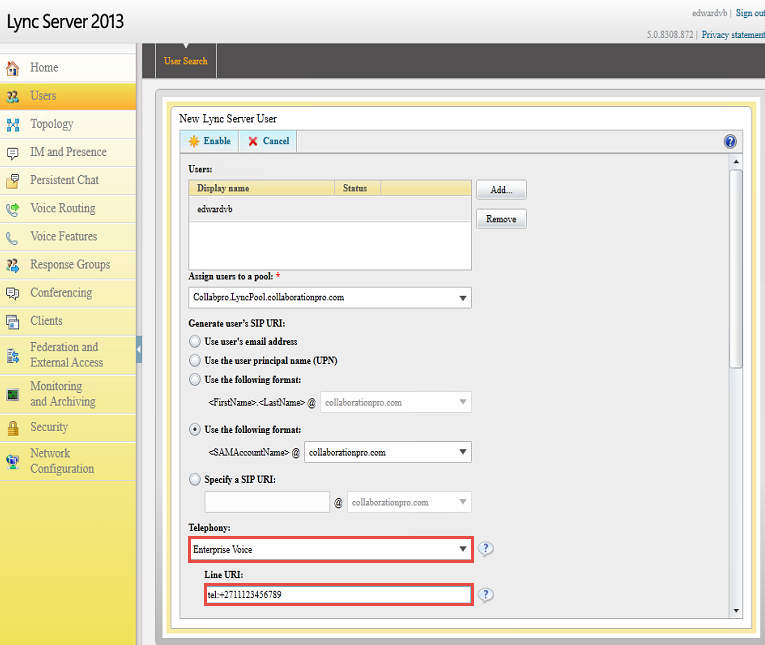Click the Sign out link
The height and width of the screenshot is (645, 765).
pyautogui.click(x=750, y=13)
